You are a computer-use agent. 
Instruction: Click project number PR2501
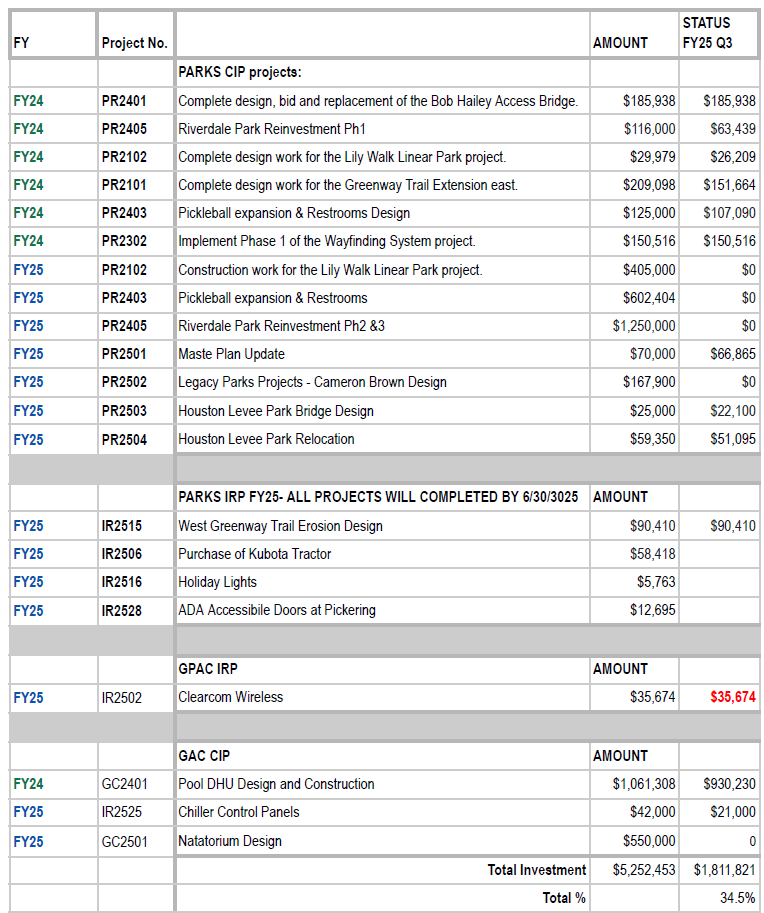point(124,354)
